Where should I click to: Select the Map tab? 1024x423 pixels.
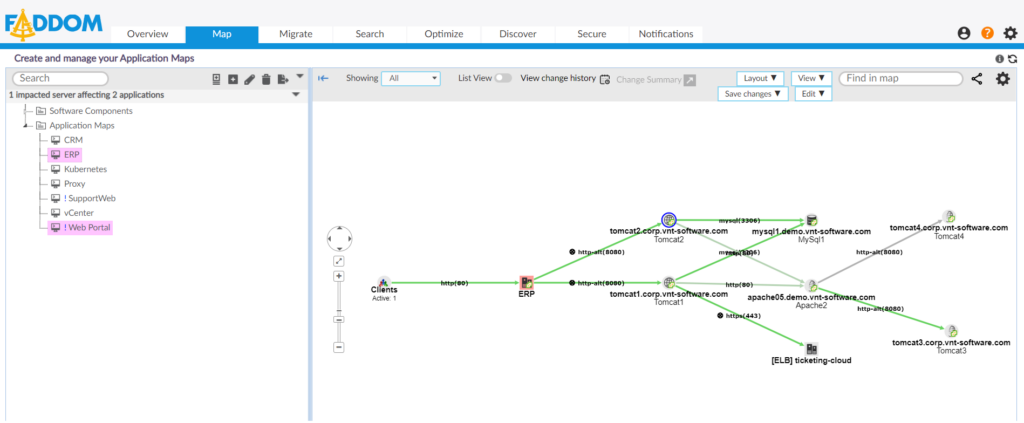click(222, 34)
